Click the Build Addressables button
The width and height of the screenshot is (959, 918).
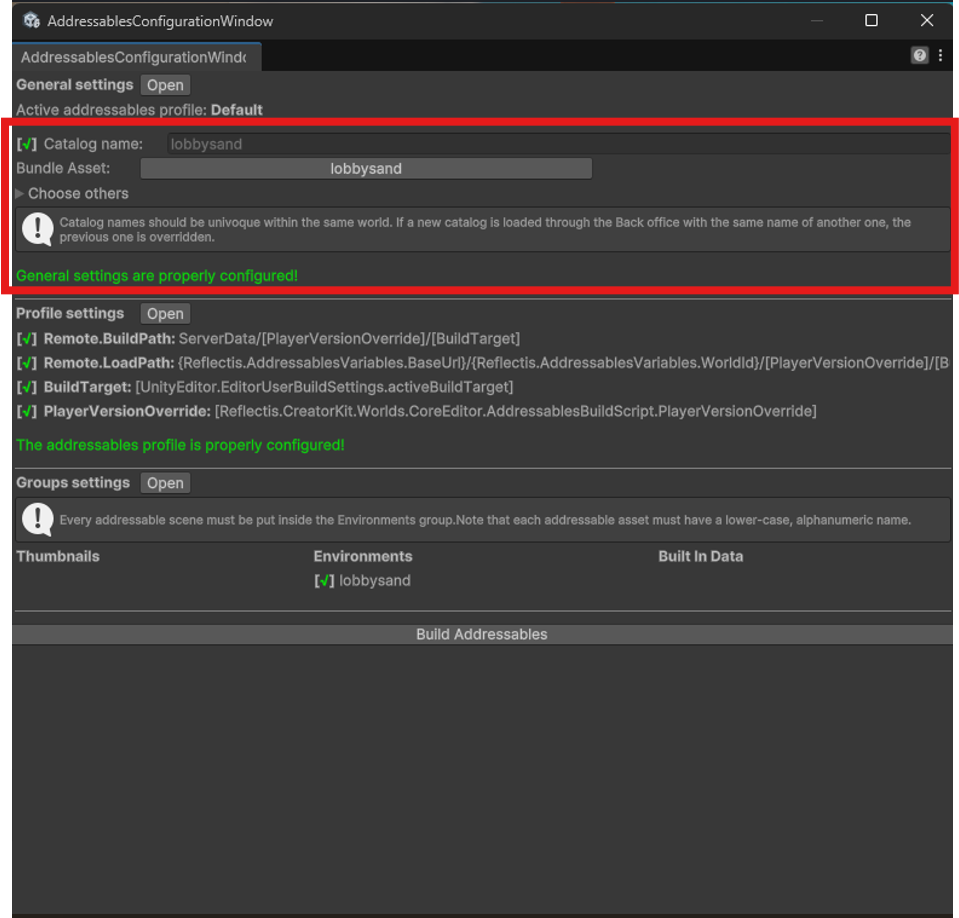coord(481,635)
